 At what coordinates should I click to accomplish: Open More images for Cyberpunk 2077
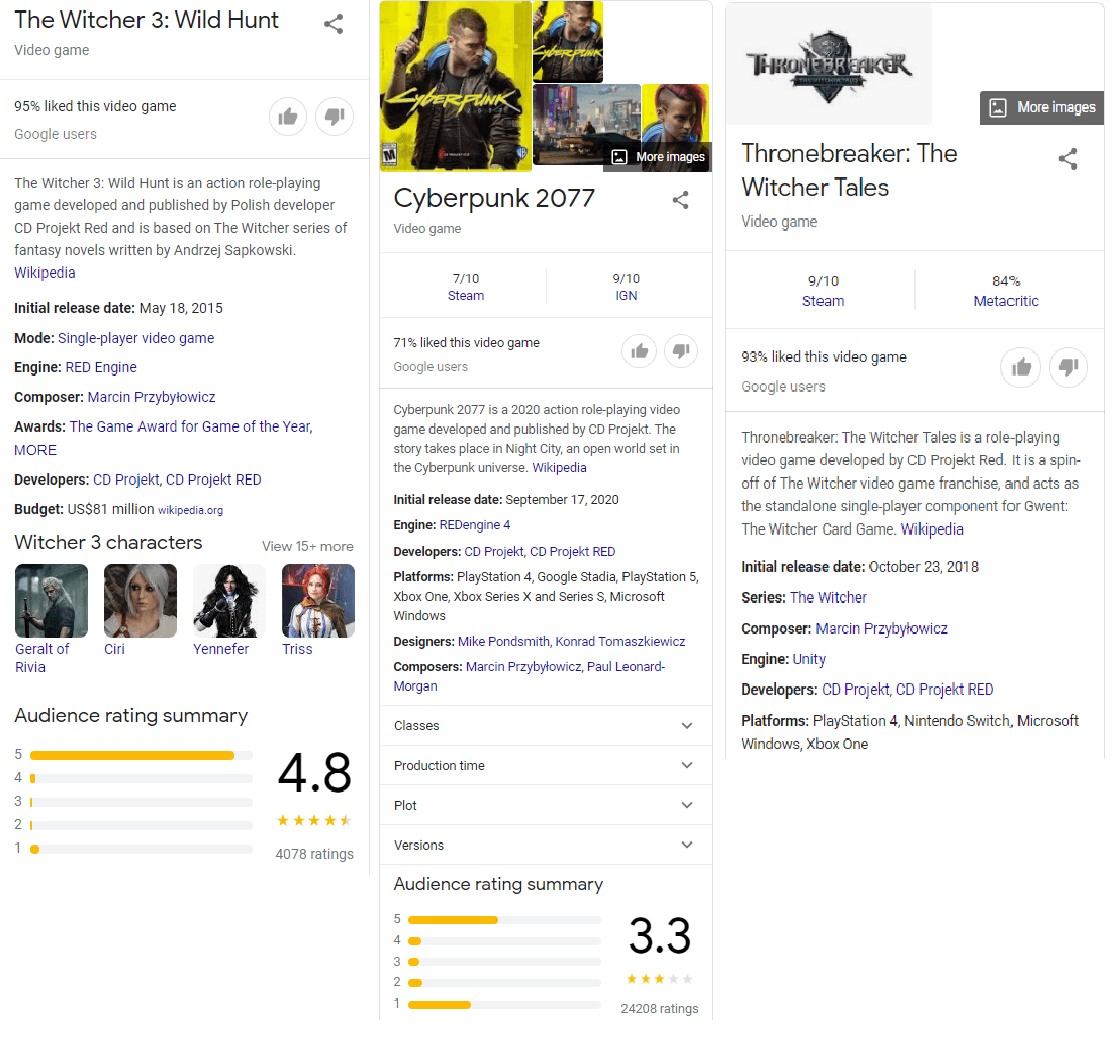click(x=658, y=156)
